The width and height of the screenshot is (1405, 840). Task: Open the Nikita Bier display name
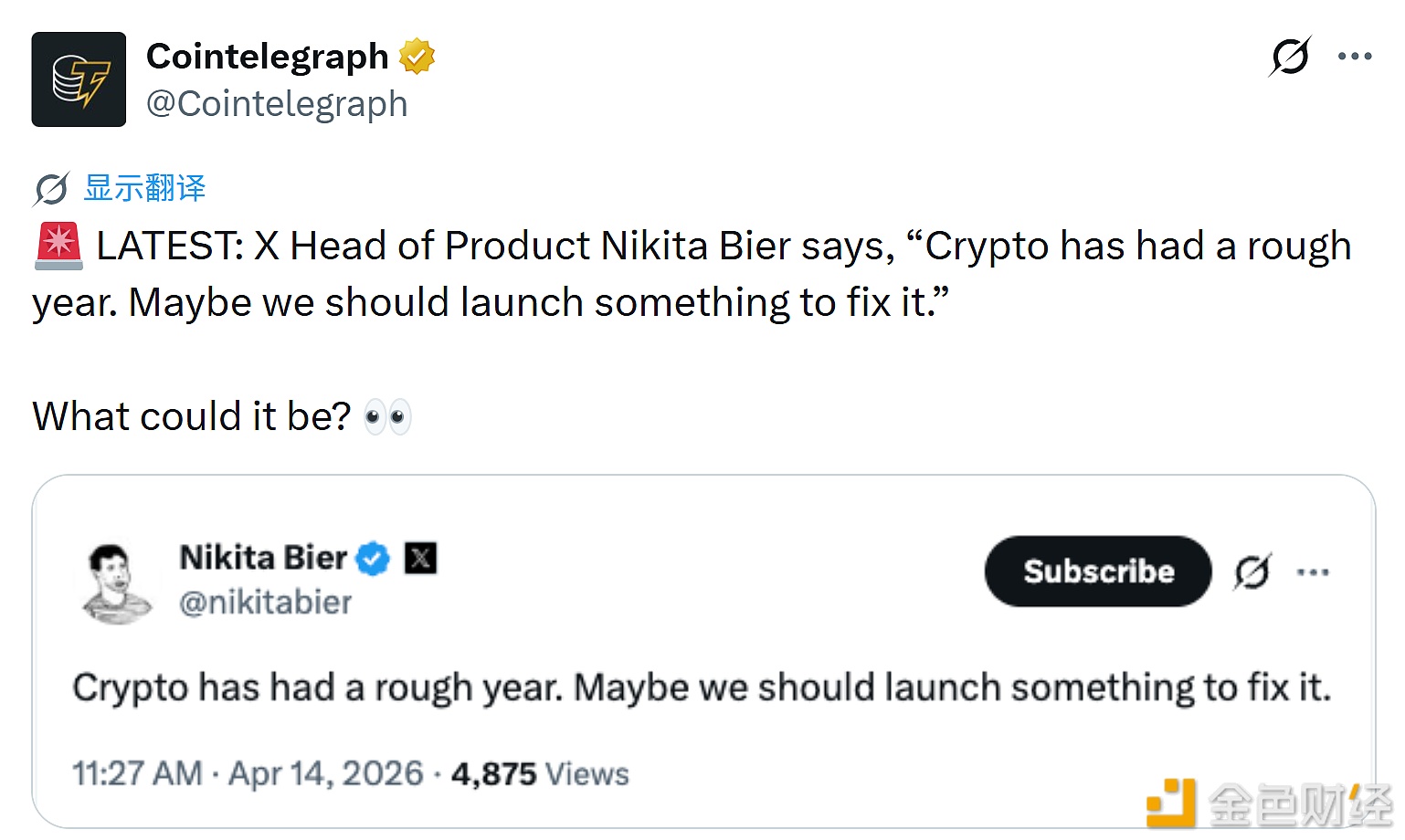point(263,558)
